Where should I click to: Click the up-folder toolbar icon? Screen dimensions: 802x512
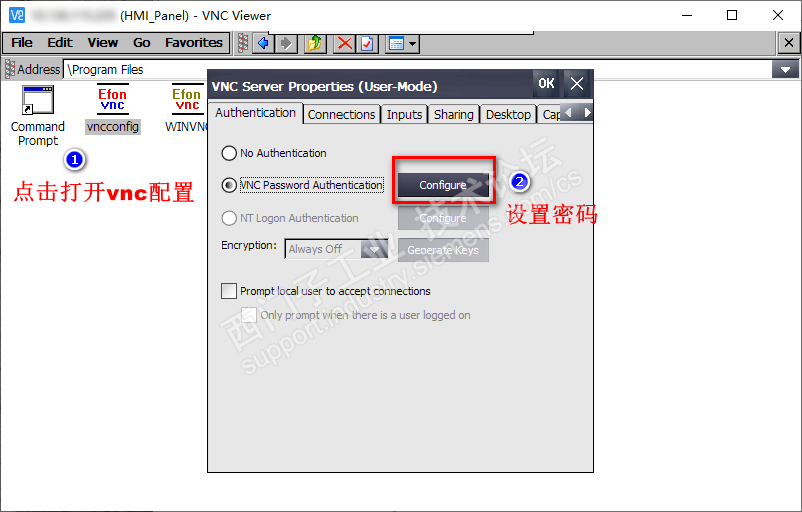[315, 43]
